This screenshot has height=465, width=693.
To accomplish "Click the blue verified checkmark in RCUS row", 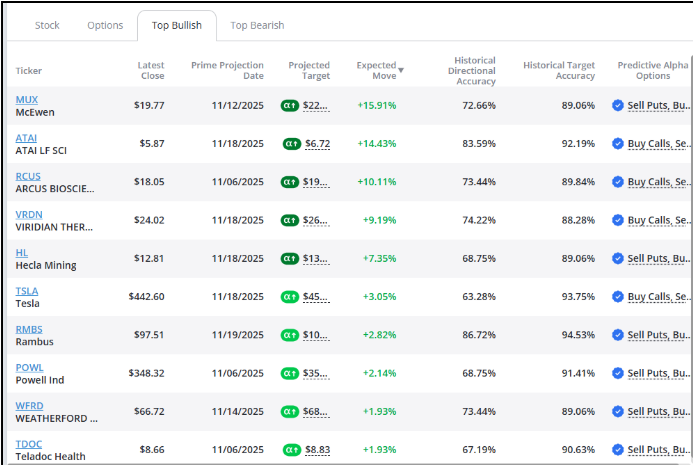I will pos(618,182).
